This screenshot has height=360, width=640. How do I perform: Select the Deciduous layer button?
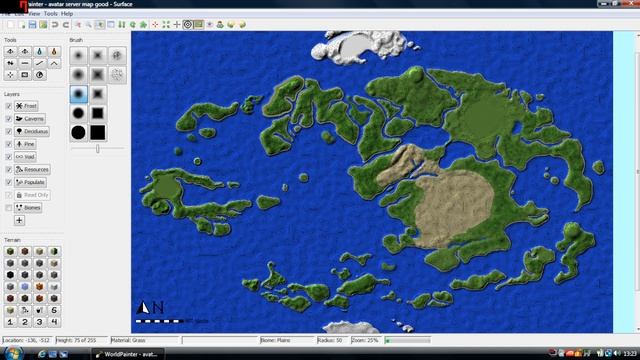[x=32, y=131]
